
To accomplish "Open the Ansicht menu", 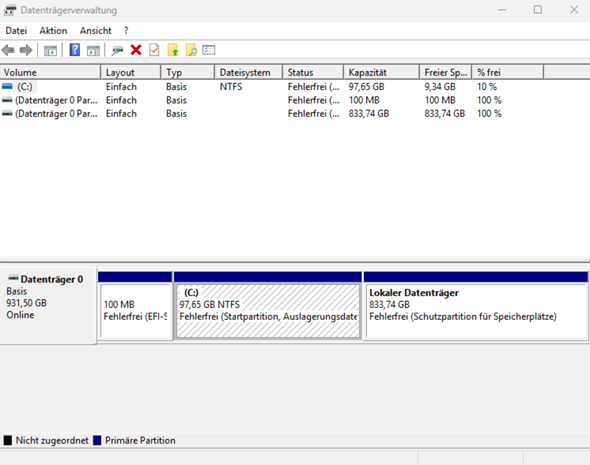I will [96, 31].
